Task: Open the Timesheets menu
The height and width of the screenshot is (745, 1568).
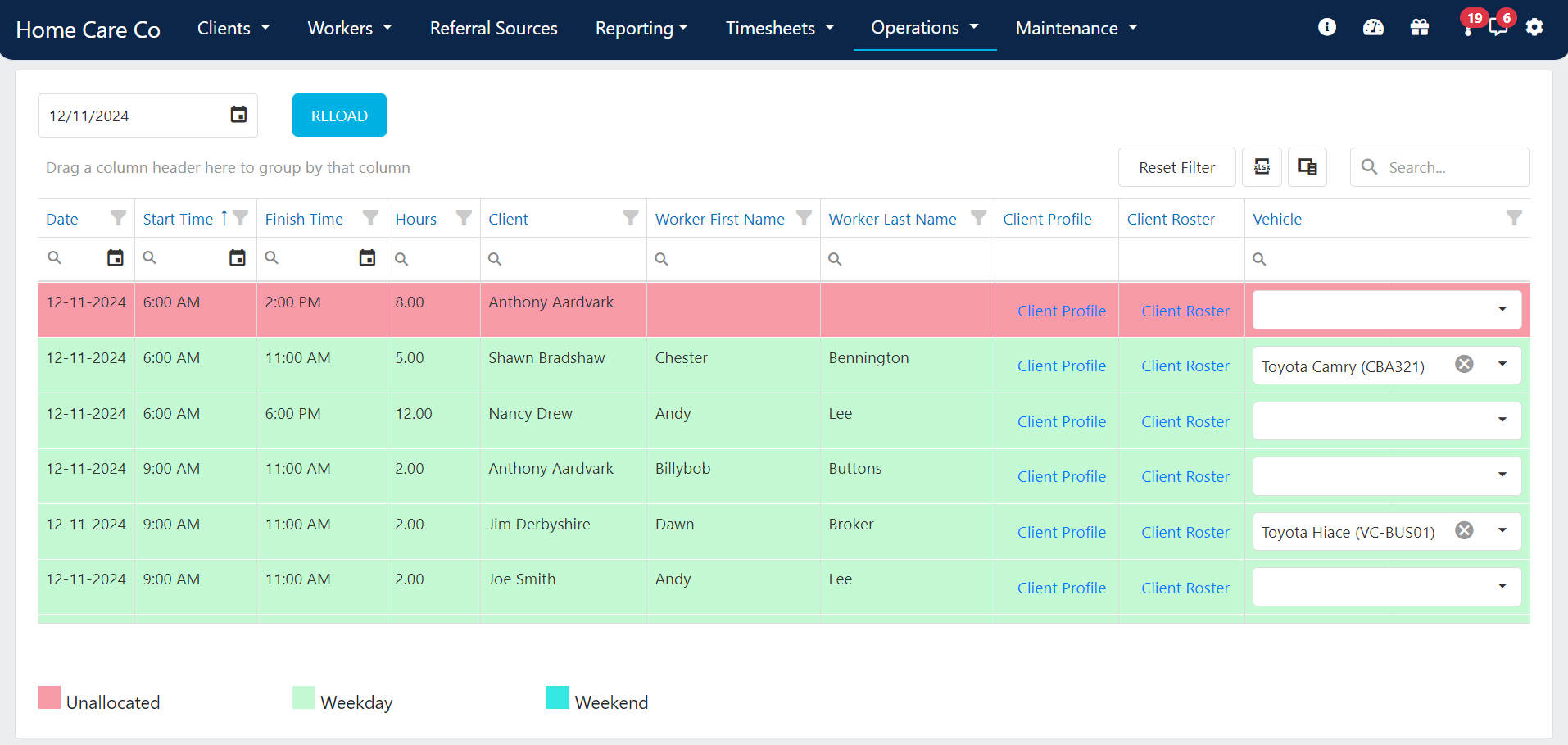Action: [x=780, y=28]
